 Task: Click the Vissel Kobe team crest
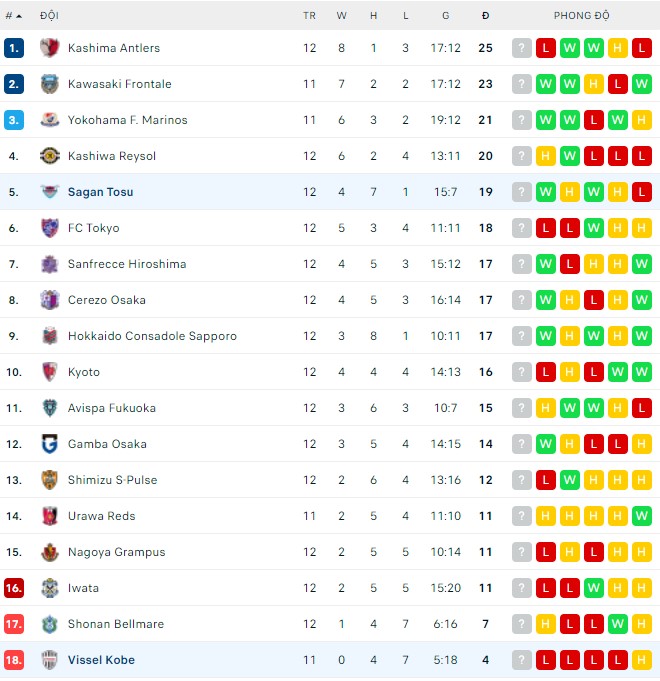point(50,660)
